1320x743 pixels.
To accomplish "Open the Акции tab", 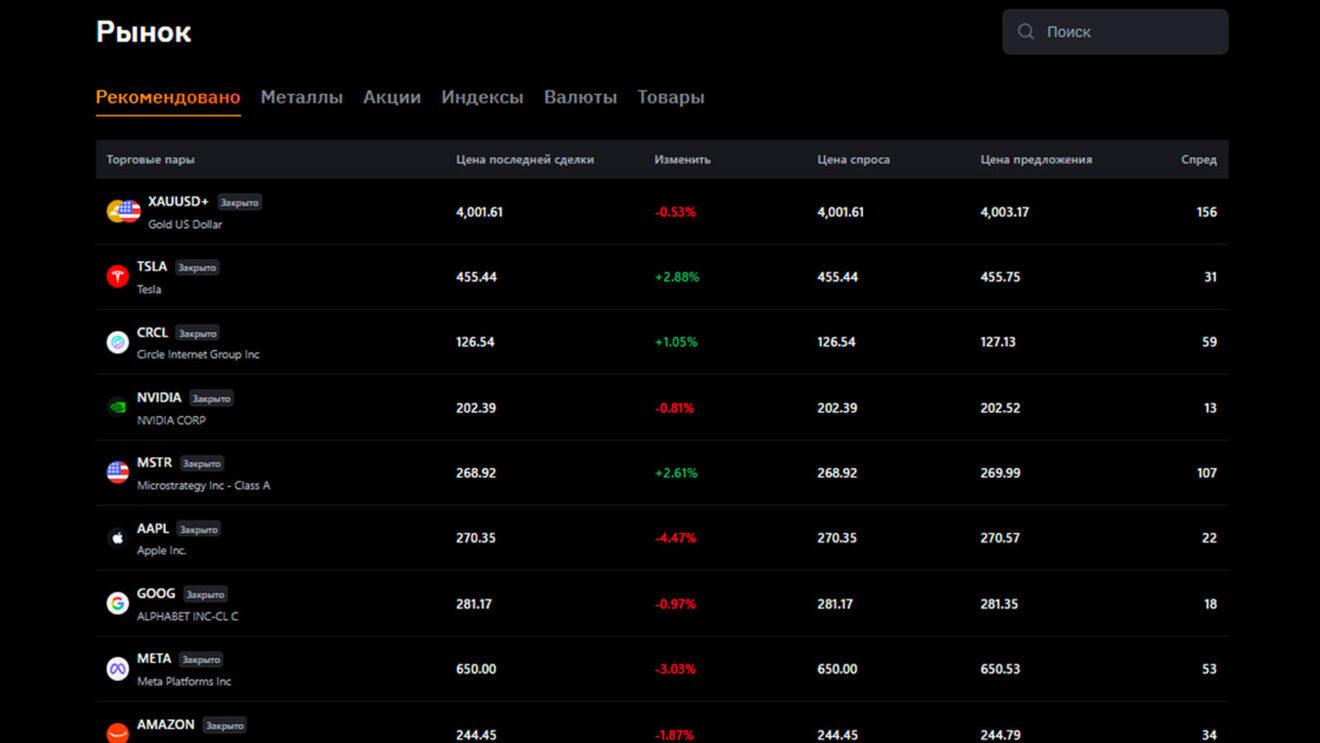I will tap(391, 97).
